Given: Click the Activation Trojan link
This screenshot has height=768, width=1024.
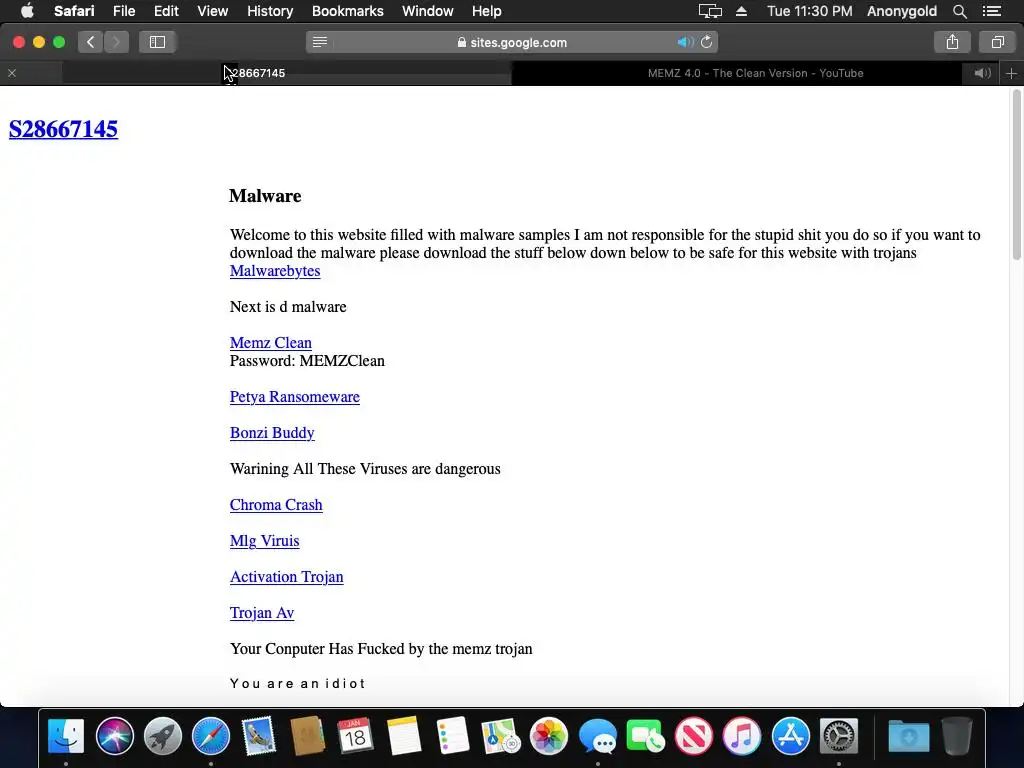Looking at the screenshot, I should tap(287, 577).
